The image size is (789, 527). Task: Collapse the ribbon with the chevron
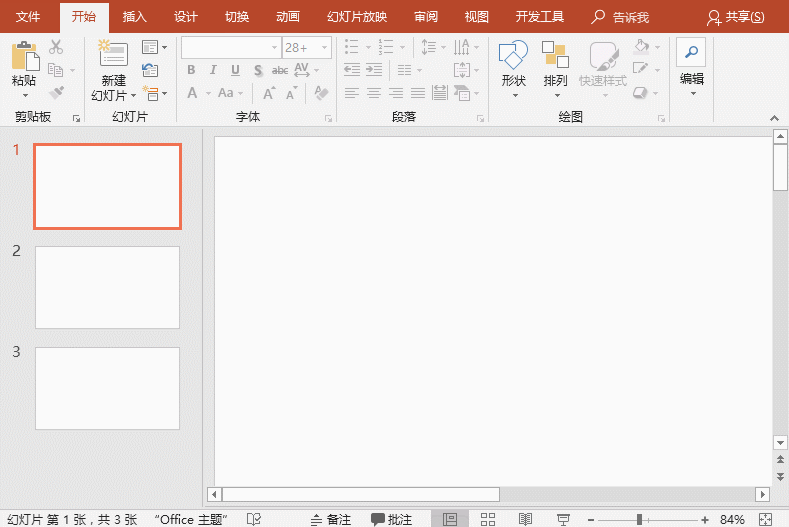pyautogui.click(x=776, y=118)
